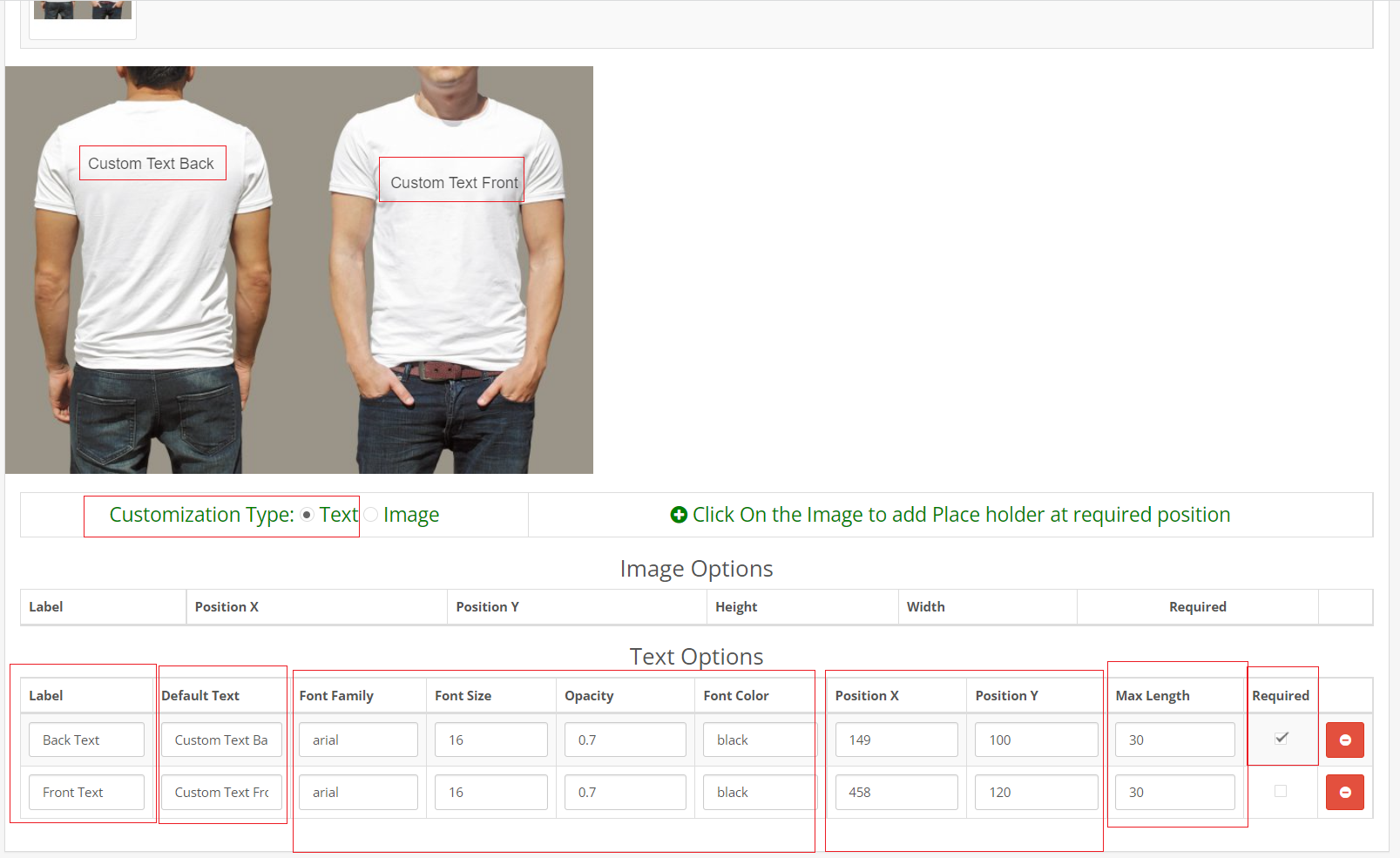Click font family field in Back Text row
The height and width of the screenshot is (858, 1400).
click(358, 740)
